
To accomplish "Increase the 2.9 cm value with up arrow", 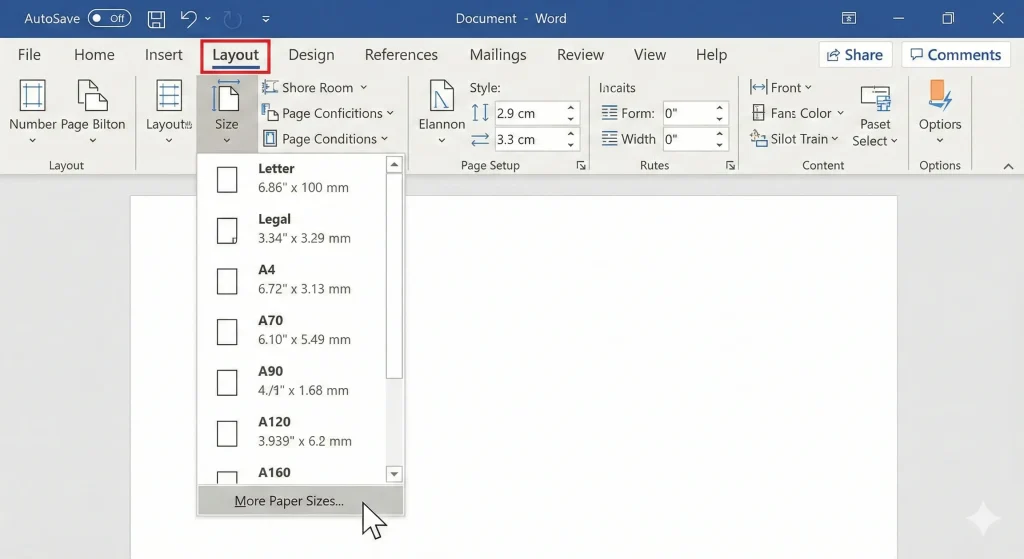I will (571, 108).
